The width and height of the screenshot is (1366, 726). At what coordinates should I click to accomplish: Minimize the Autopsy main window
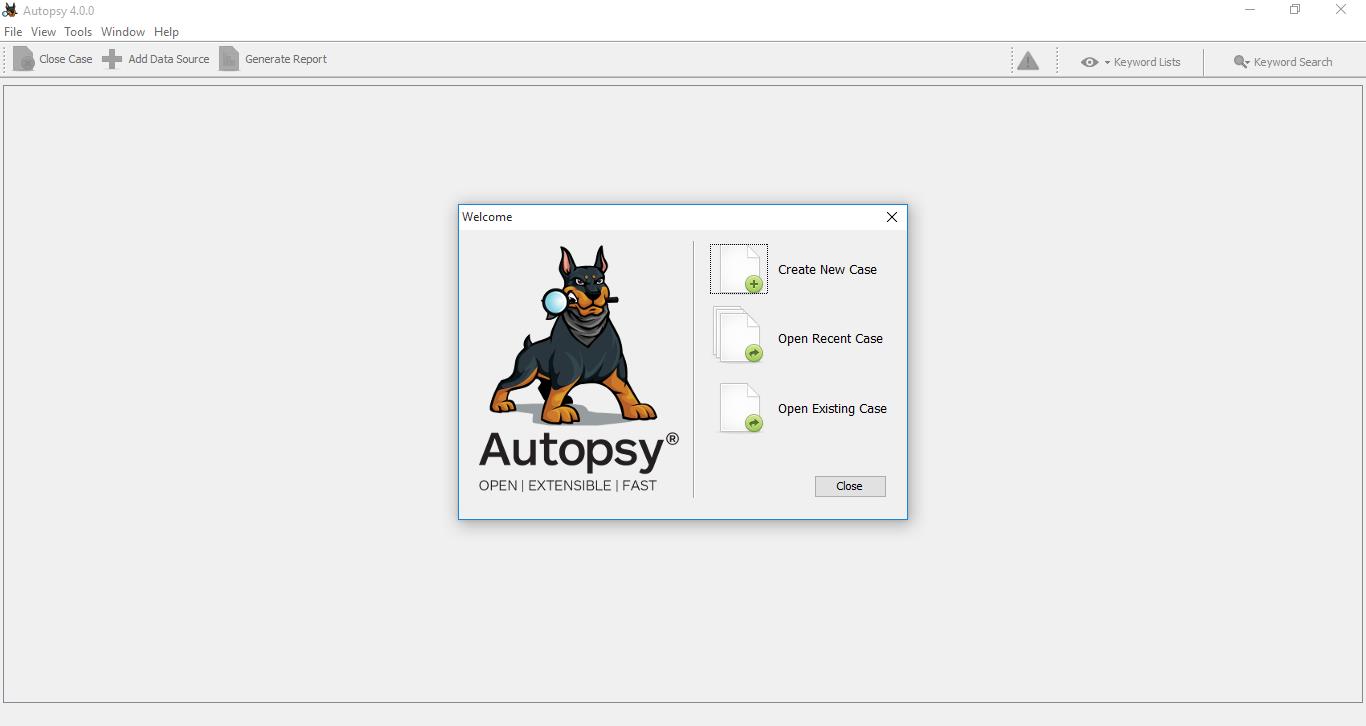pos(1250,10)
